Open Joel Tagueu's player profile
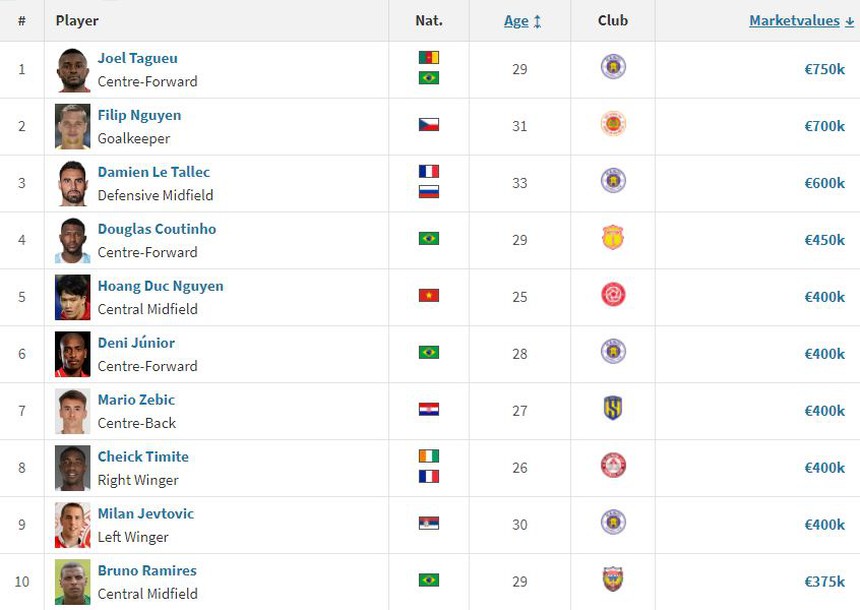Screen dimensions: 860x610 pos(137,57)
